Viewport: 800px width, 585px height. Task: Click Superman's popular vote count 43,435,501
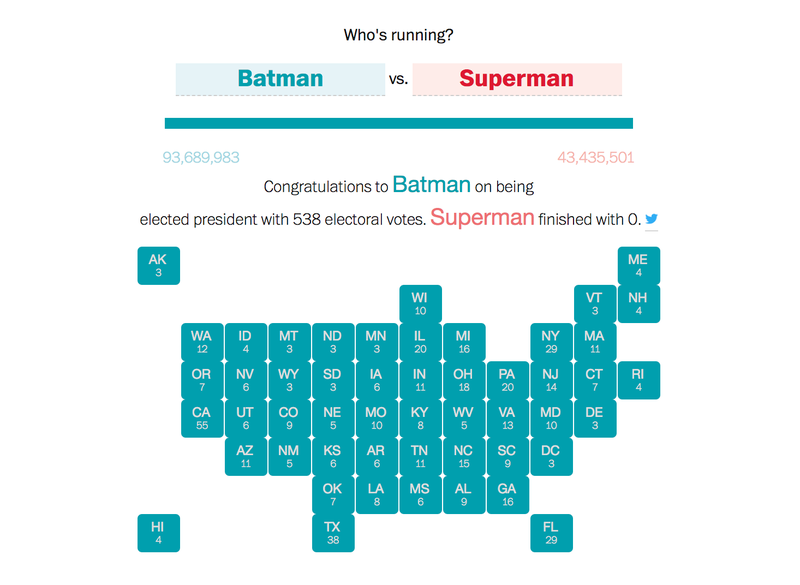click(595, 158)
